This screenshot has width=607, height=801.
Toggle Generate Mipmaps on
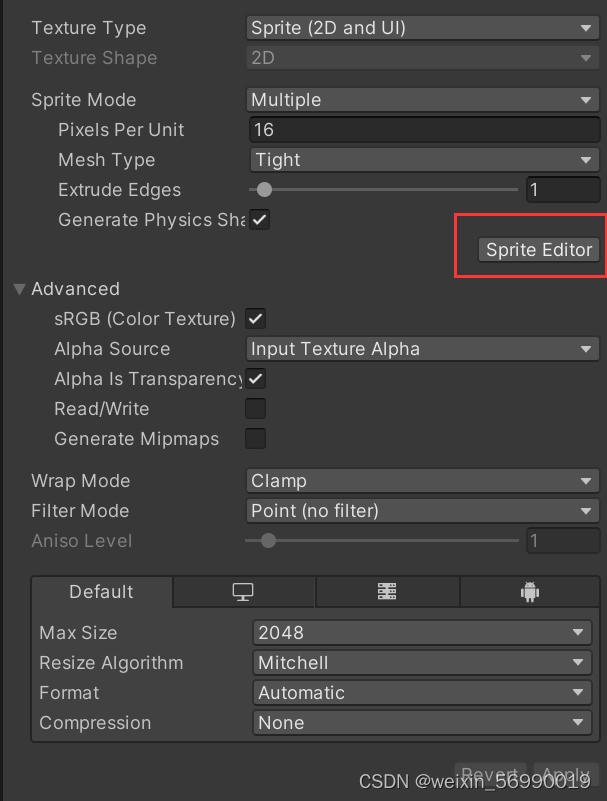point(255,438)
